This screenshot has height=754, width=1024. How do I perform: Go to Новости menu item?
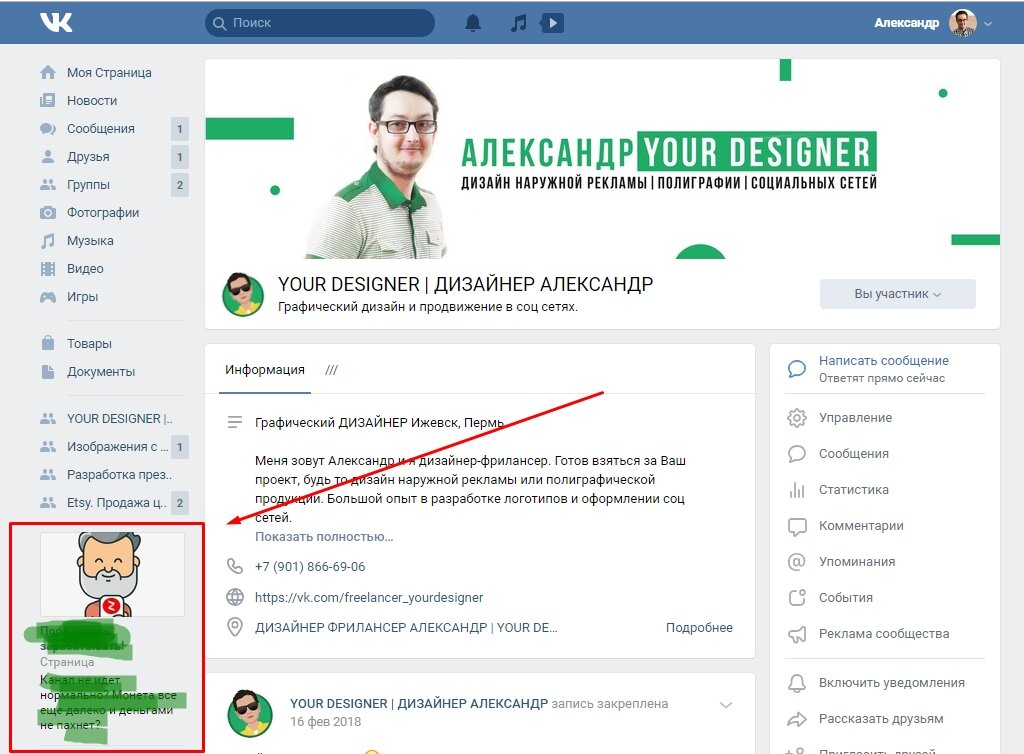(x=92, y=101)
